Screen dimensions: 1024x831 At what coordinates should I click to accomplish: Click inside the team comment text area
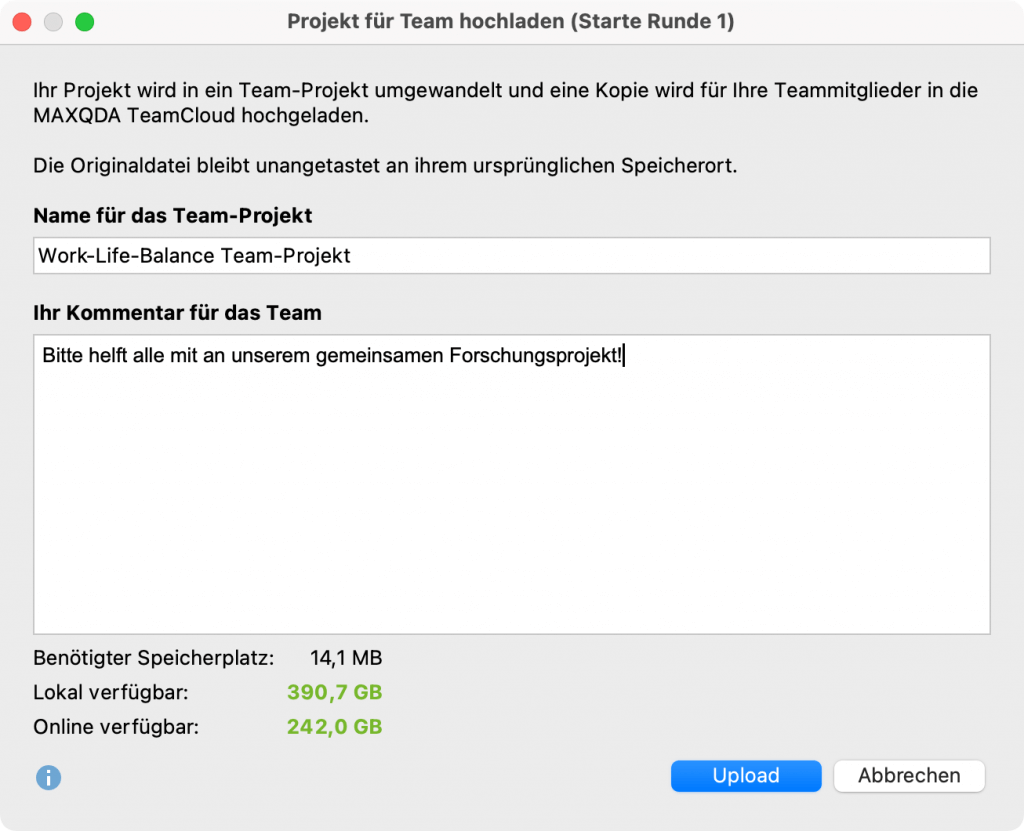512,480
